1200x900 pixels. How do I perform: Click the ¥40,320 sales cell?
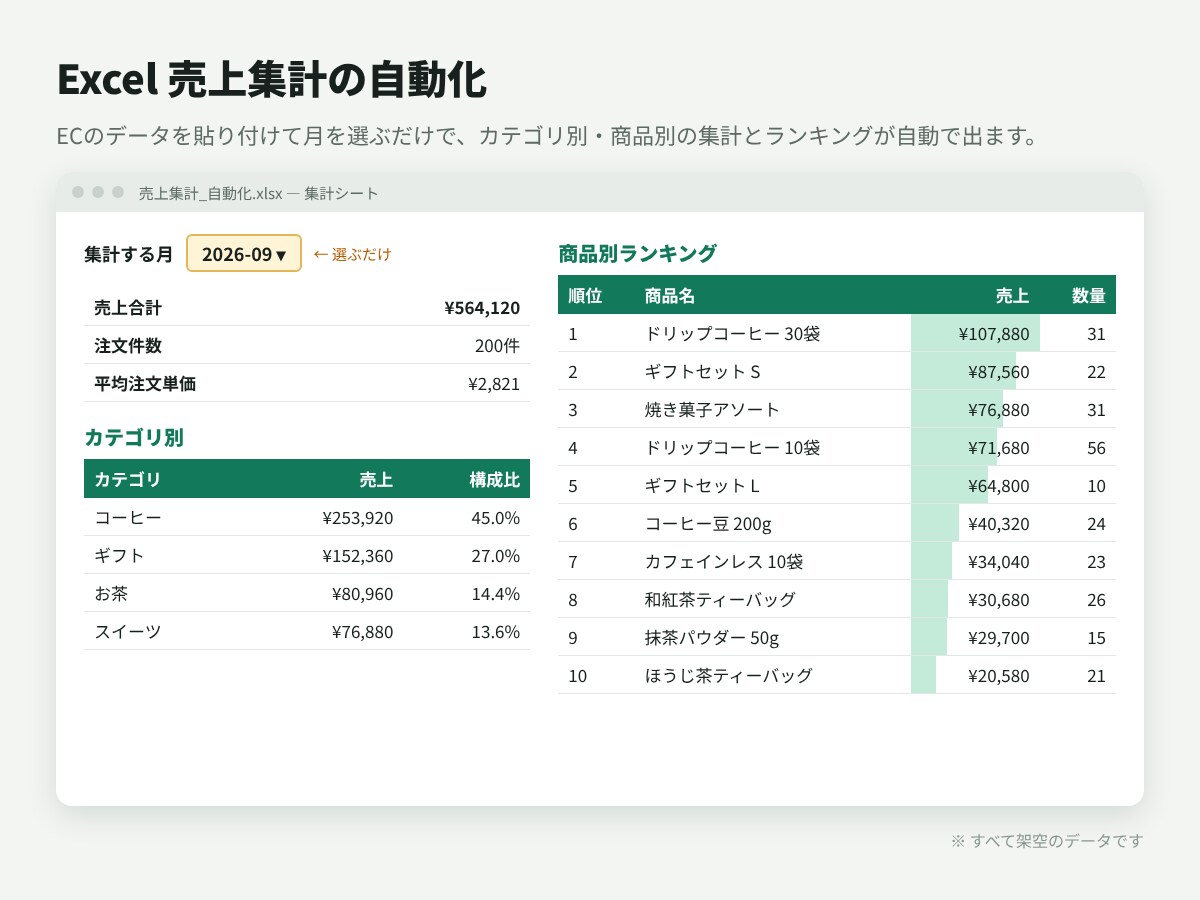click(x=976, y=523)
